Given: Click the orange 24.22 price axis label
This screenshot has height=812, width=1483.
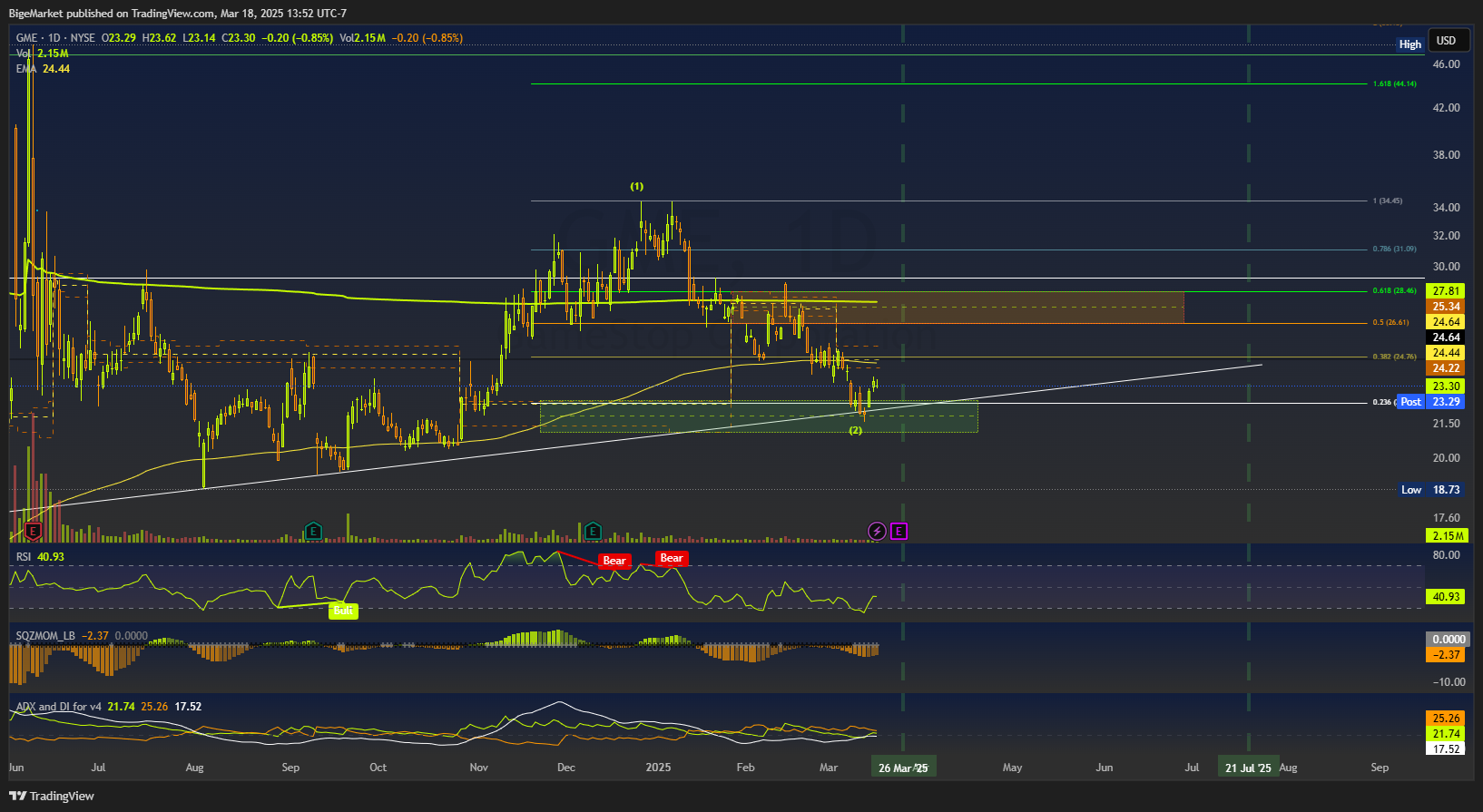Looking at the screenshot, I should (1446, 368).
